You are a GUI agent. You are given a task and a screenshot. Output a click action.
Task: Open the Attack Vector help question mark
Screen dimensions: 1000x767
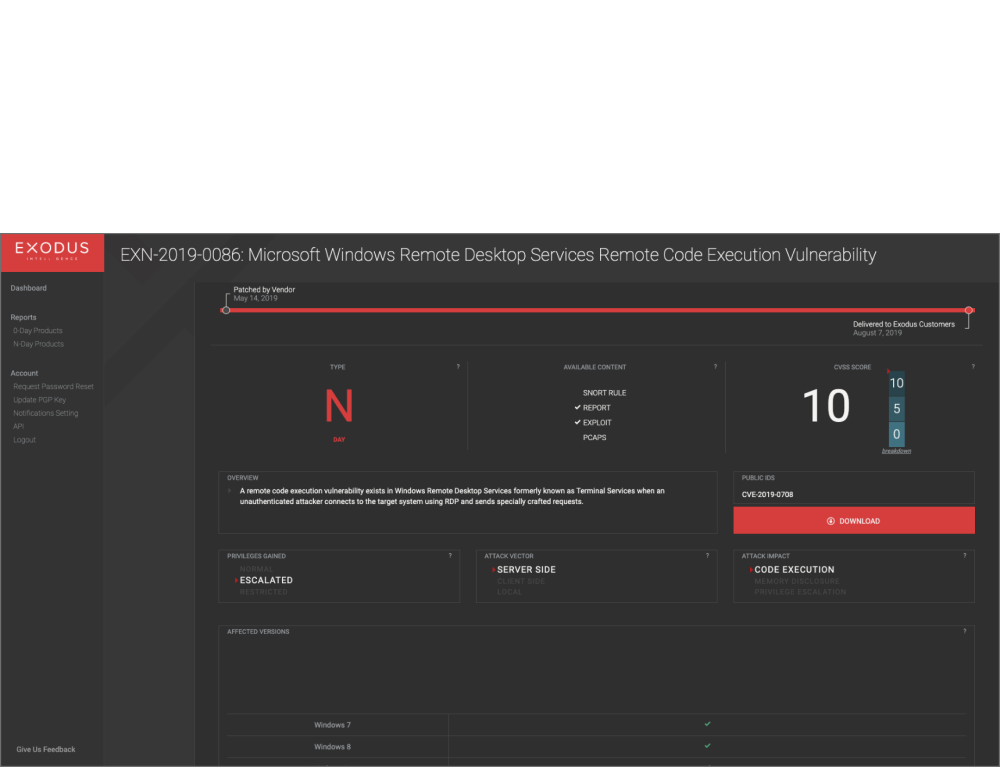pyautogui.click(x=707, y=556)
